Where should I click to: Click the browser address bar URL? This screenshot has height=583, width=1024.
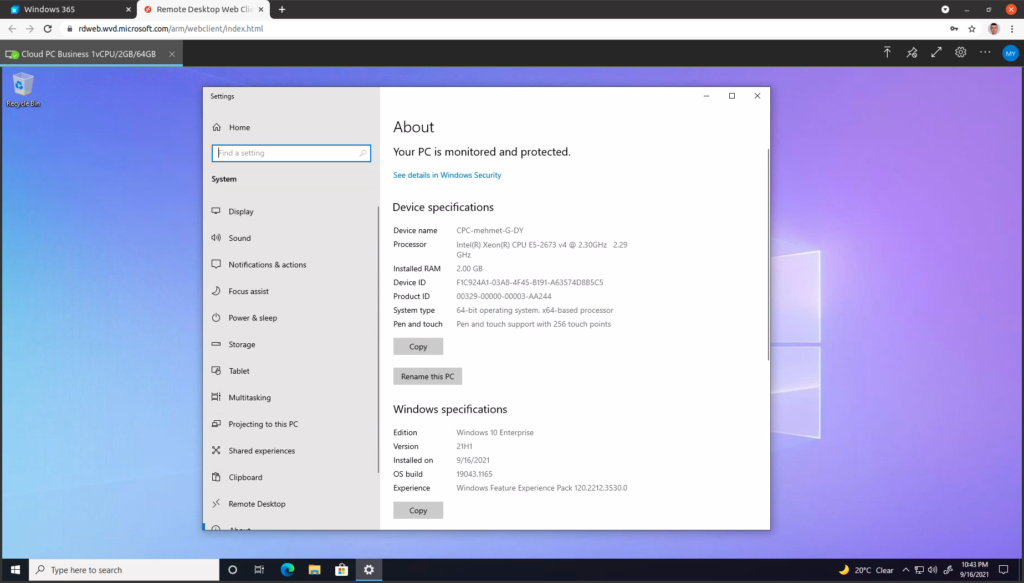click(171, 29)
